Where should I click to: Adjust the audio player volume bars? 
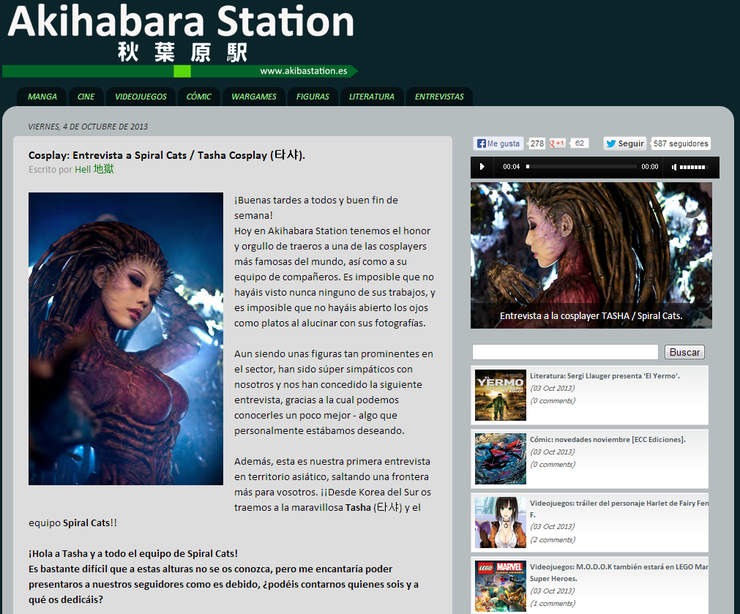tap(692, 167)
